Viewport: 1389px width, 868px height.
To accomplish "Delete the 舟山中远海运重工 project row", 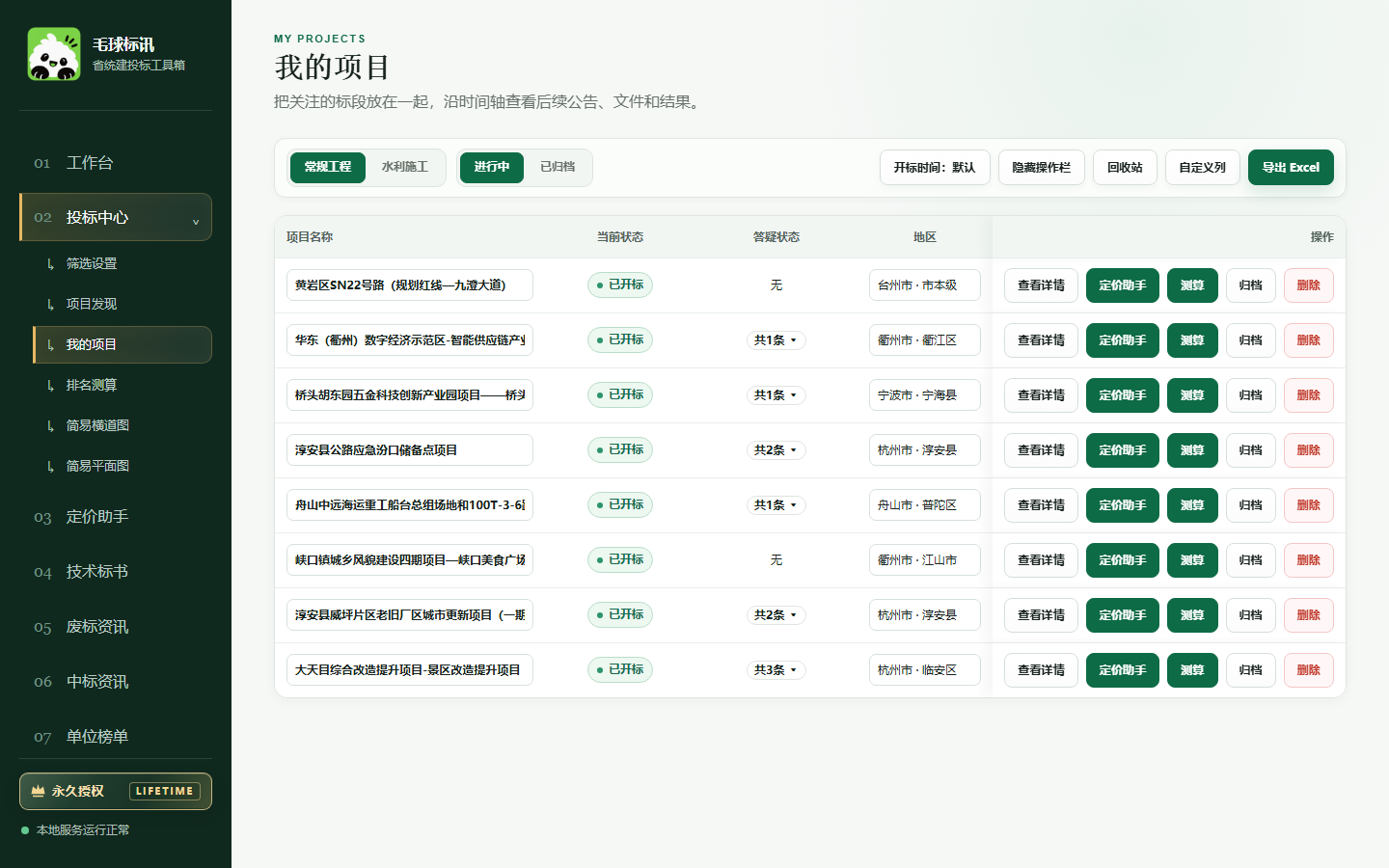I will (1309, 505).
